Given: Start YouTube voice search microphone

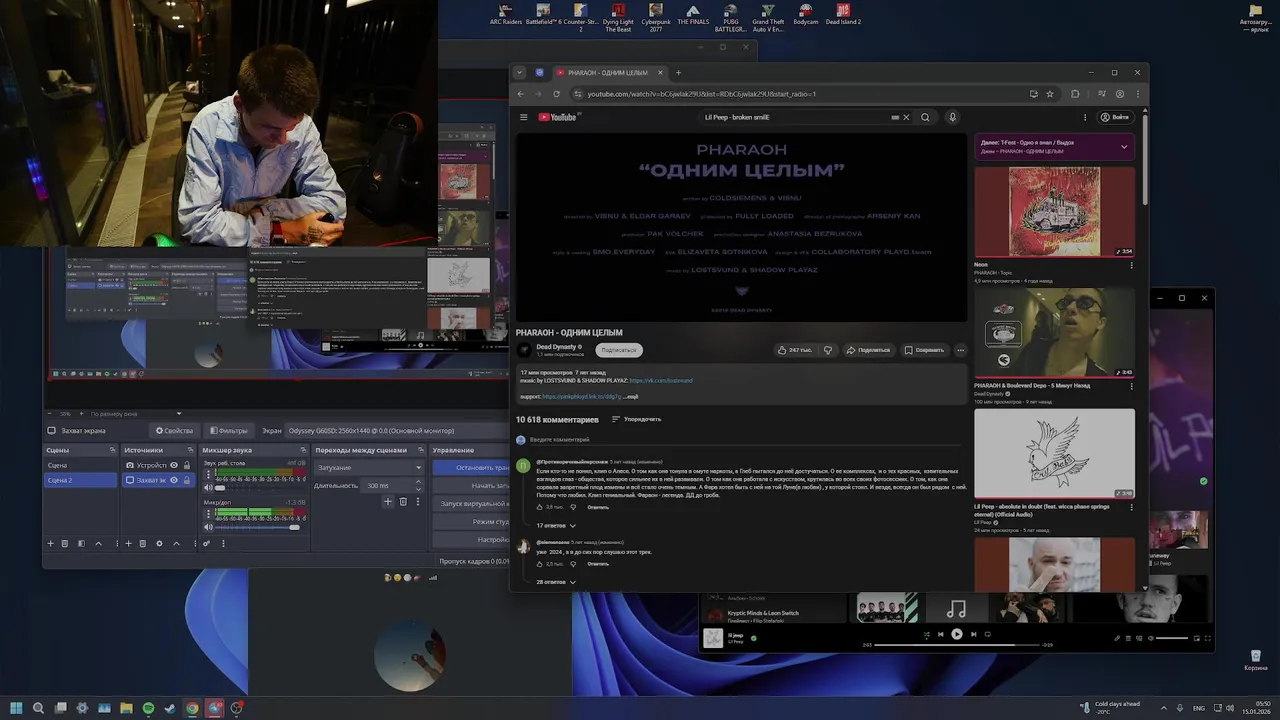Looking at the screenshot, I should tap(952, 117).
